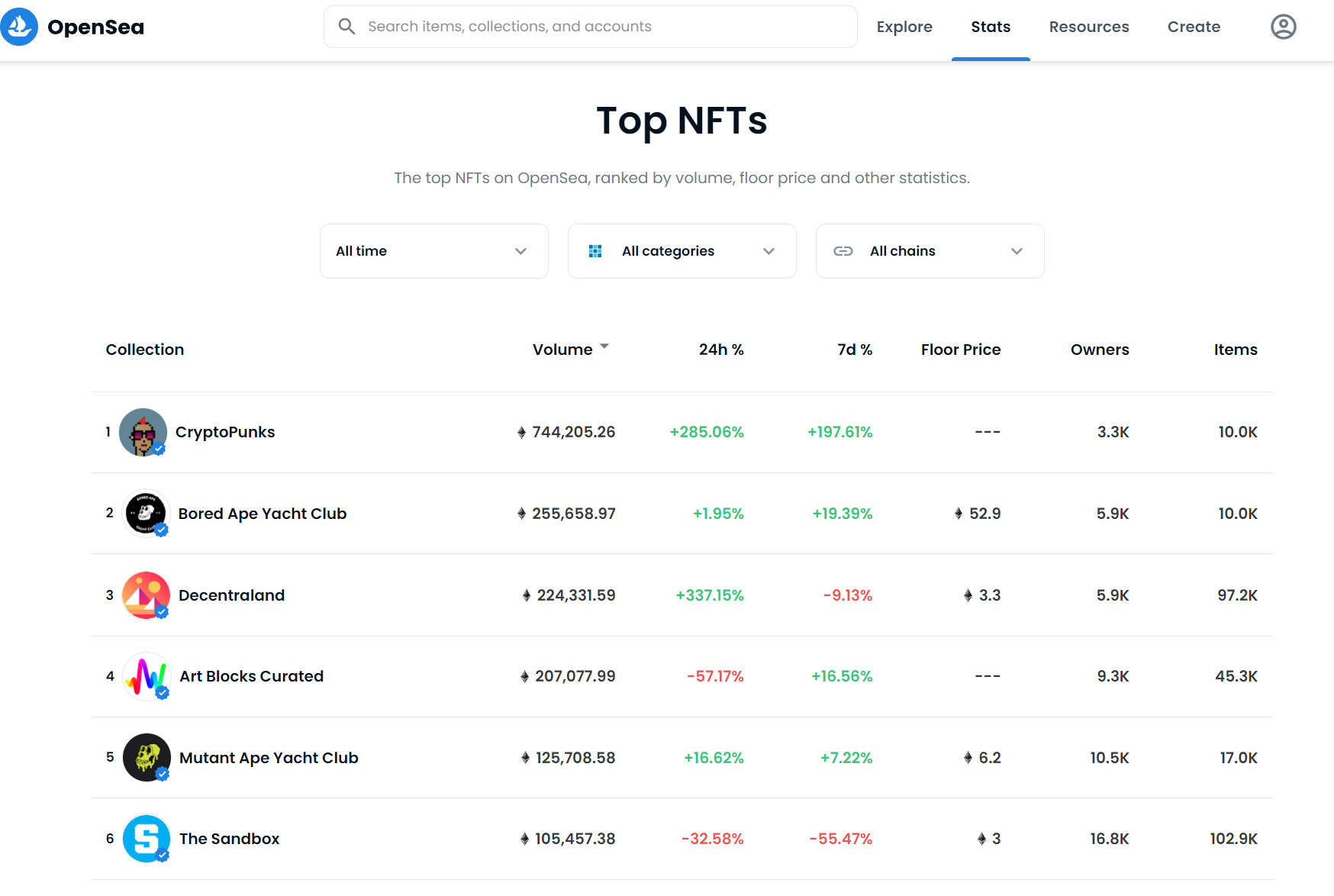Click the OpenSea wordmark
The width and height of the screenshot is (1334, 896).
coord(95,27)
